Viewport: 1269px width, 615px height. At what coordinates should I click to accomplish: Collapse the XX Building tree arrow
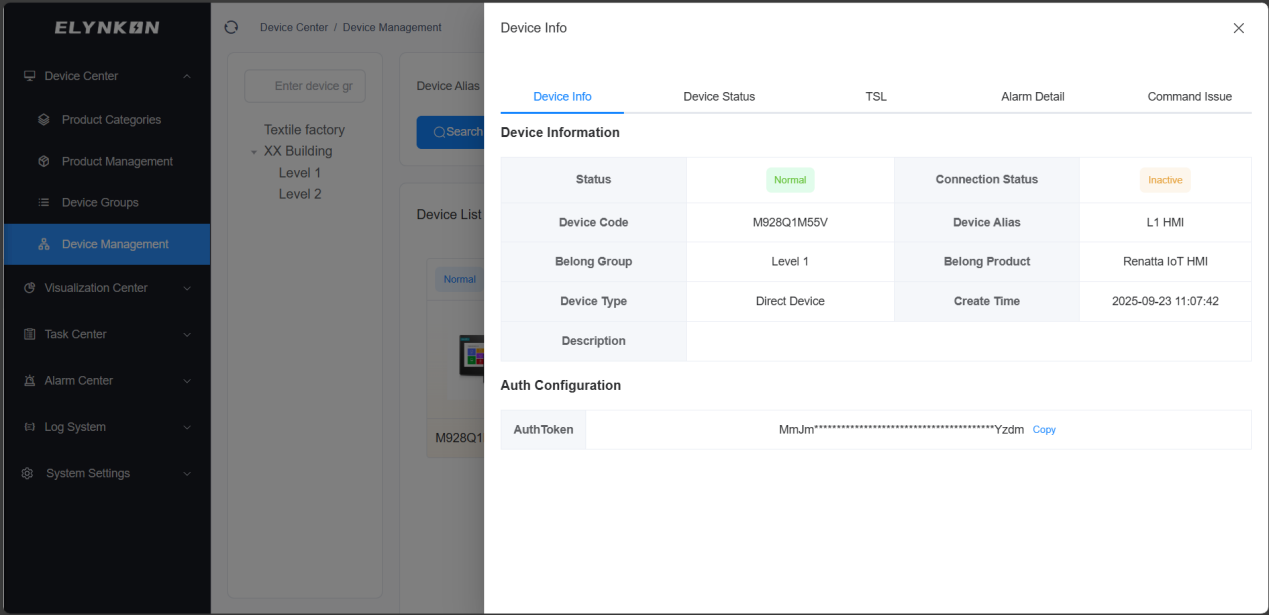[254, 152]
